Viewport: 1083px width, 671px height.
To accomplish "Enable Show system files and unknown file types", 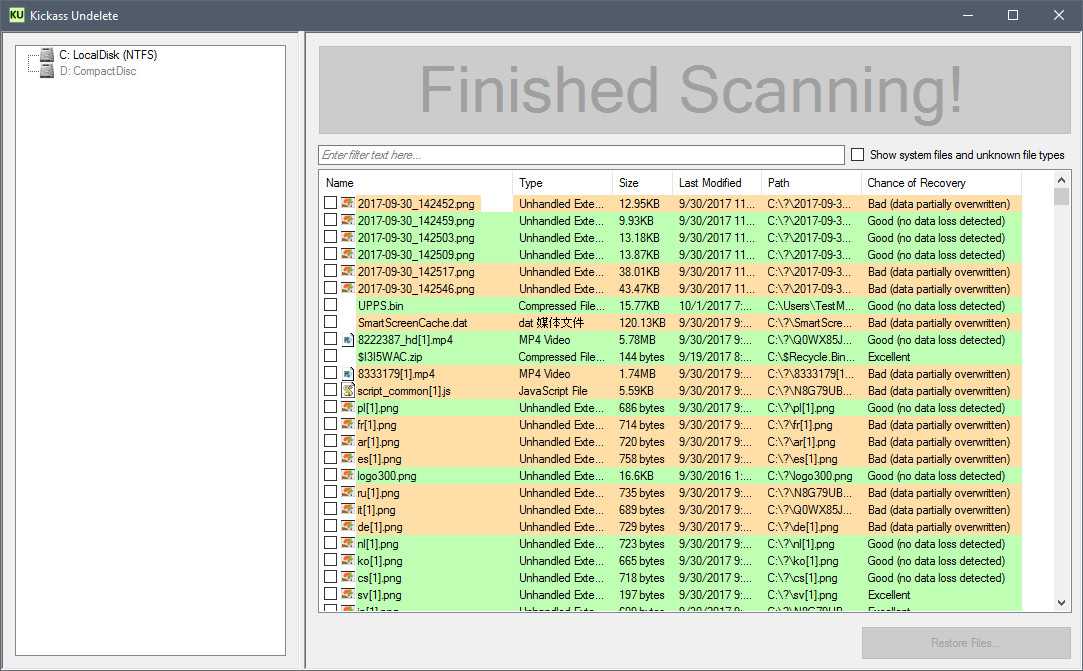I will click(857, 155).
